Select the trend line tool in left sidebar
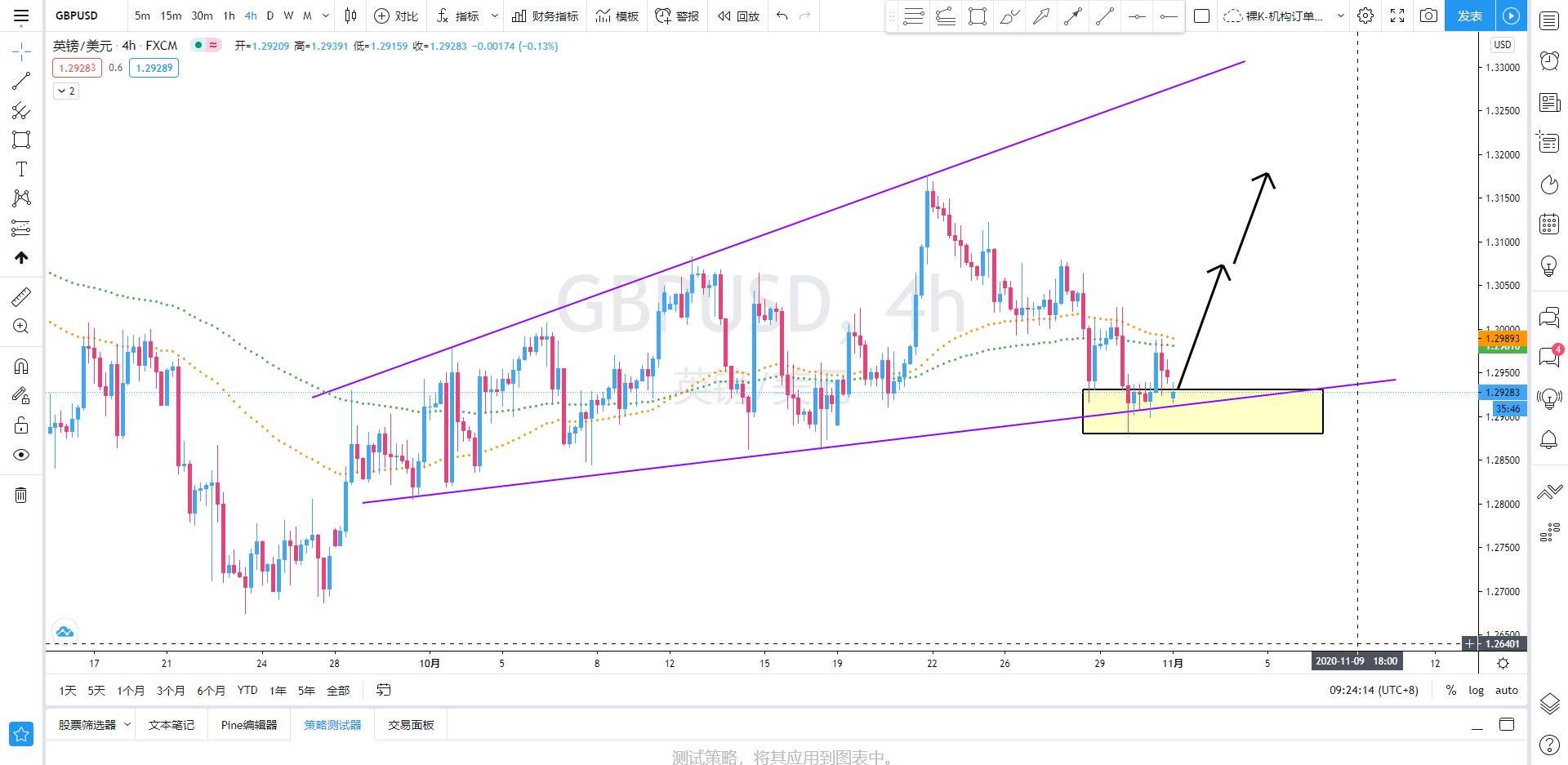Screen dimensions: 1568x765 (x=21, y=81)
